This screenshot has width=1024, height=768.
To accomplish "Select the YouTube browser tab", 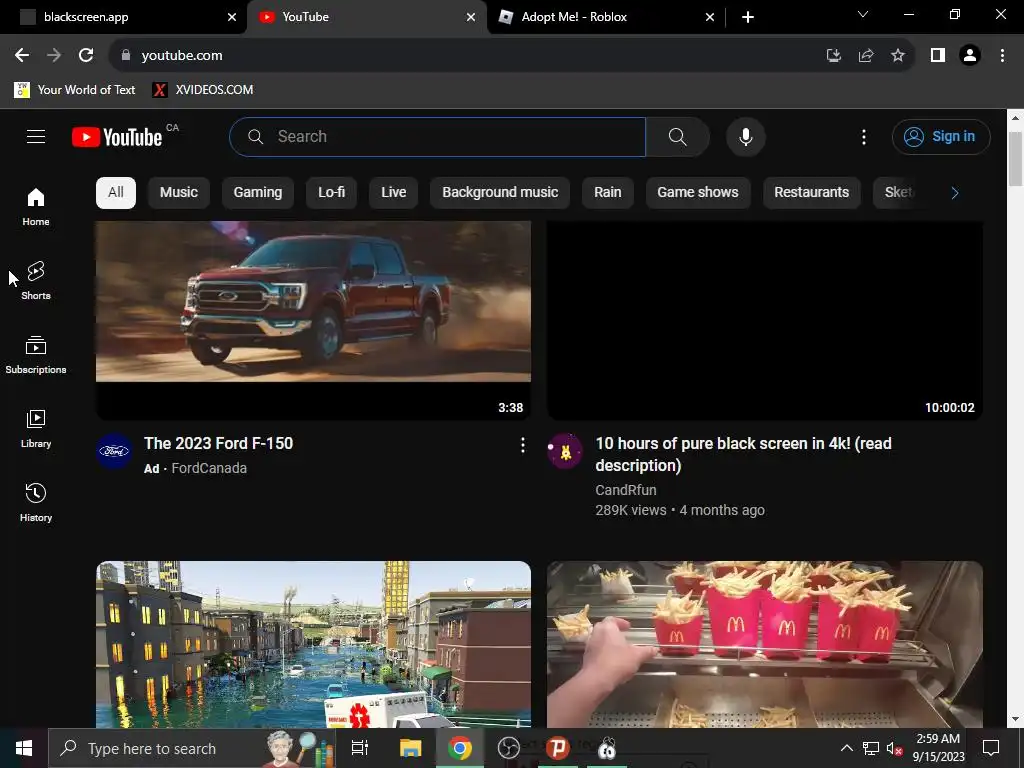I will pyautogui.click(x=366, y=17).
